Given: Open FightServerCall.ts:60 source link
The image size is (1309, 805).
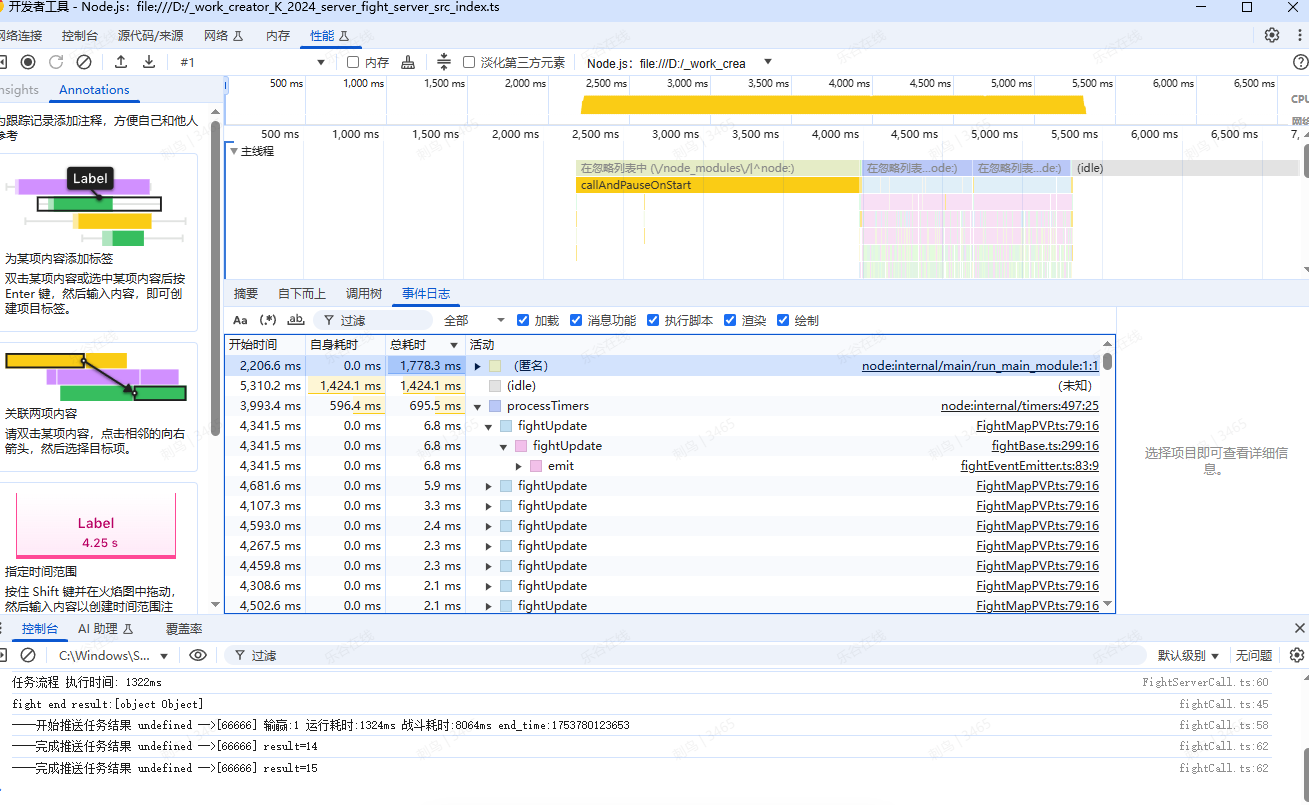Looking at the screenshot, I should pos(1205,682).
